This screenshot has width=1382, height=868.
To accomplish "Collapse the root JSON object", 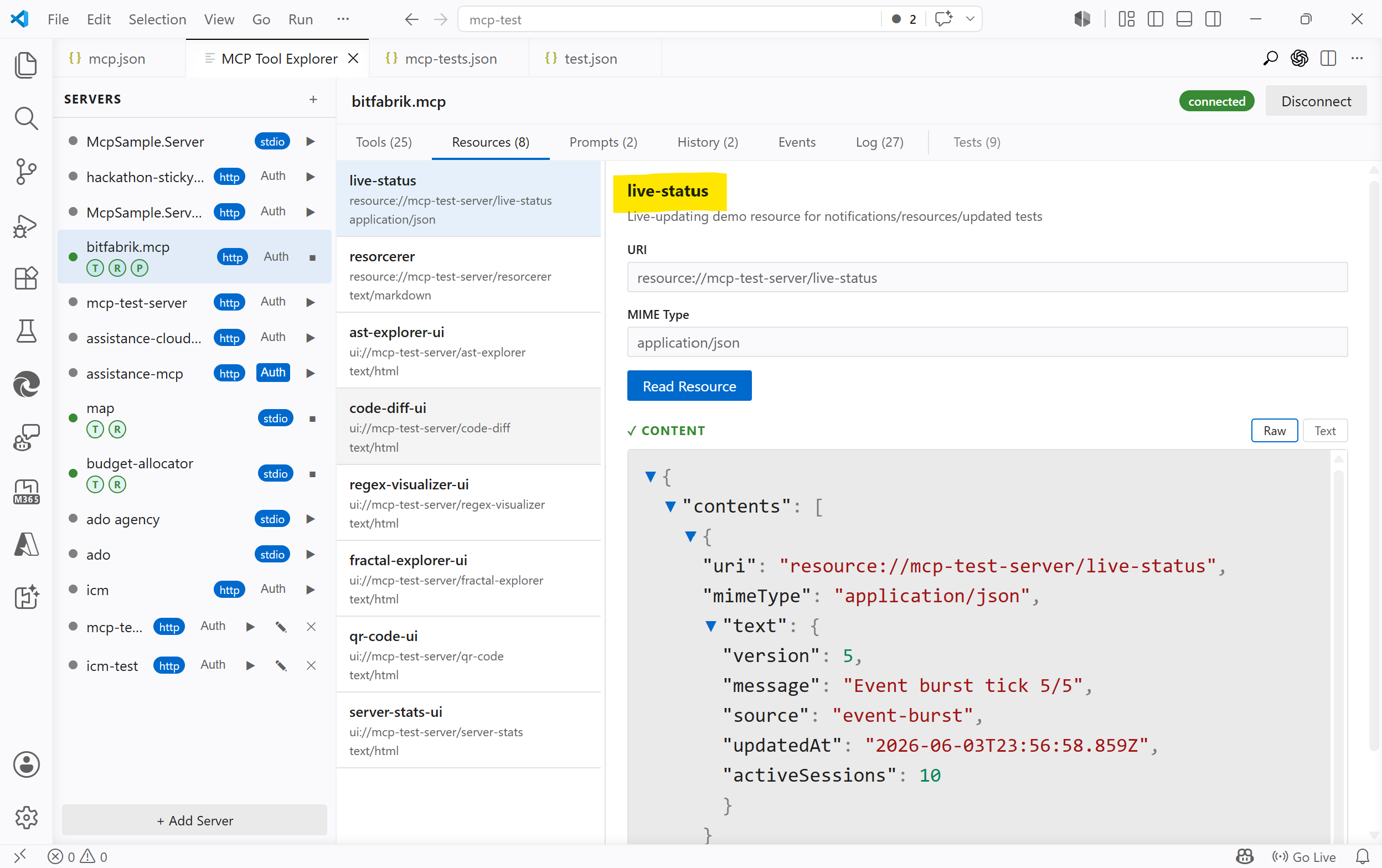I will coord(650,477).
